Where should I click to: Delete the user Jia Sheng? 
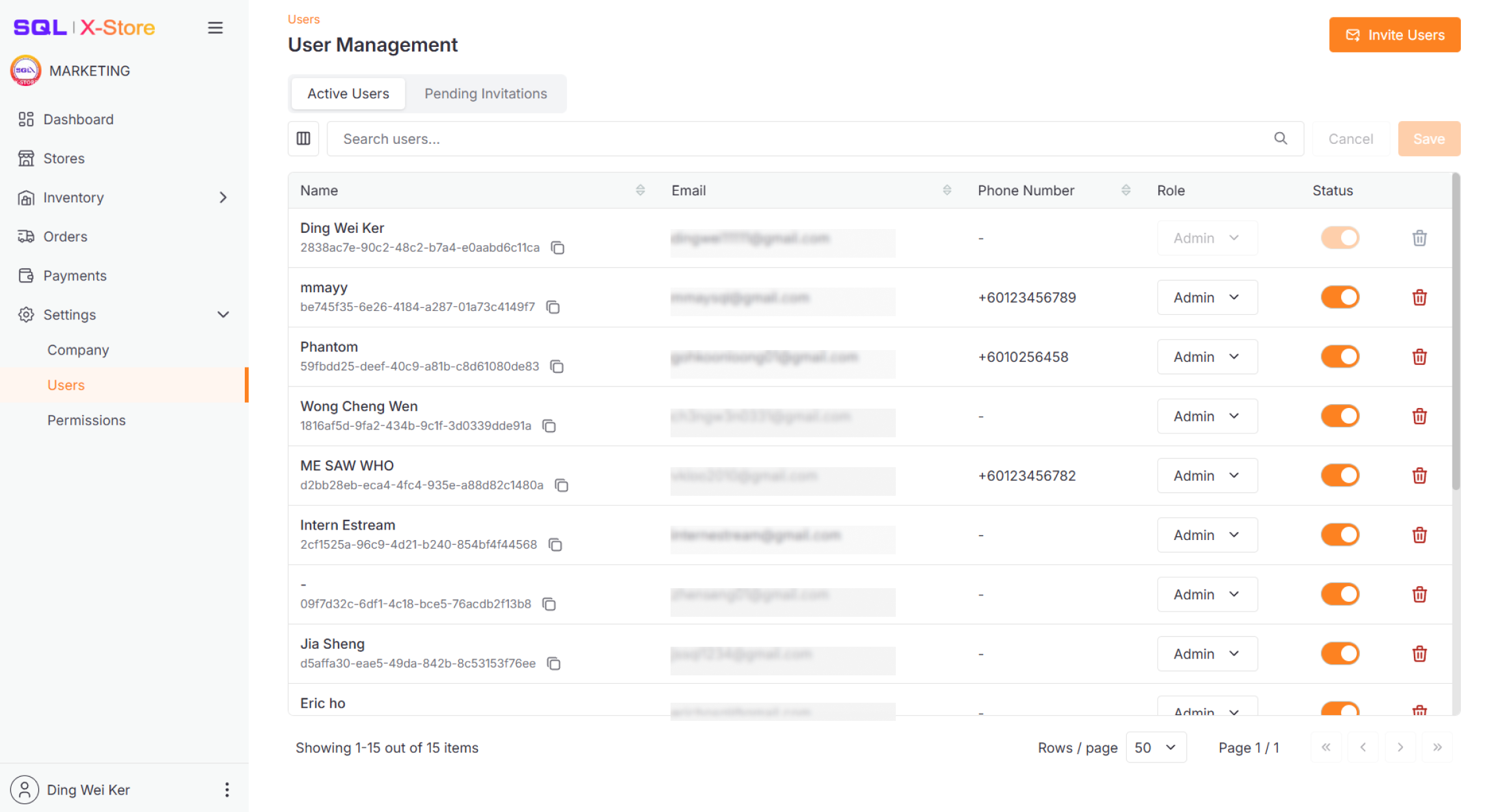coord(1420,653)
